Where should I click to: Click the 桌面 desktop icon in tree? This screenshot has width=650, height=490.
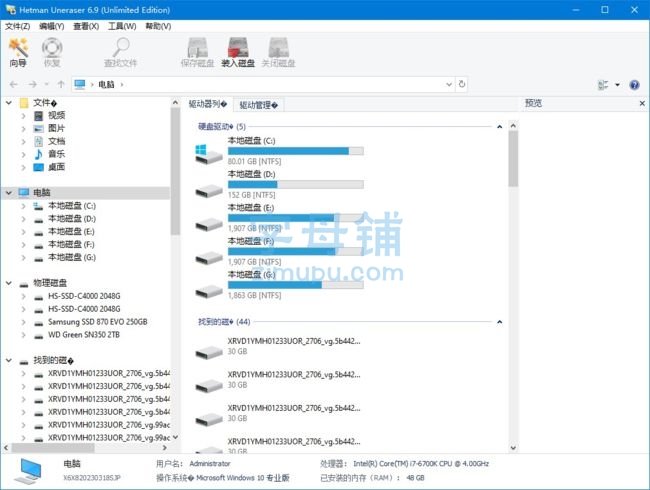pyautogui.click(x=39, y=167)
